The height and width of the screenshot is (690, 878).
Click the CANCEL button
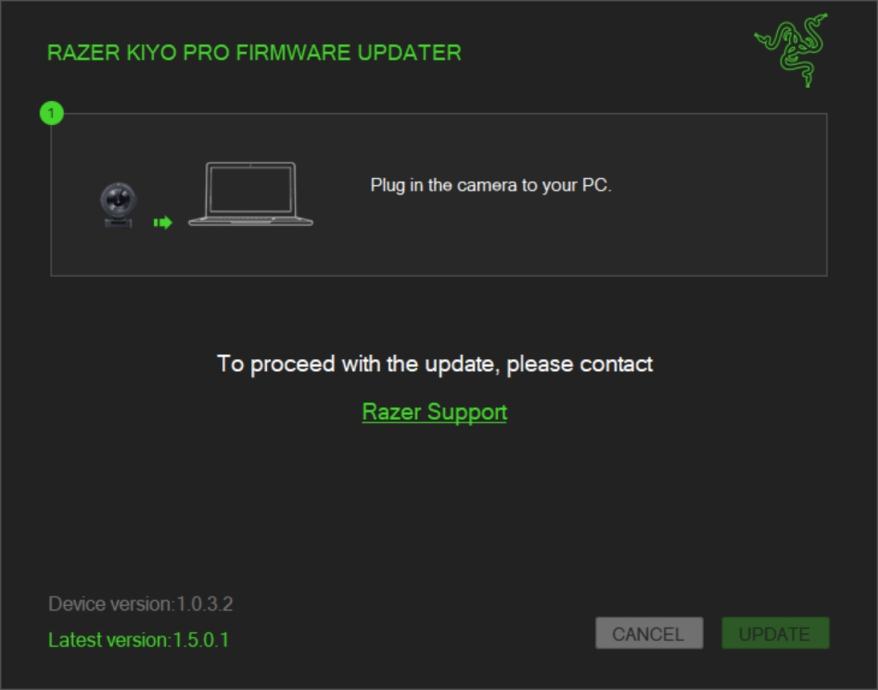click(649, 633)
